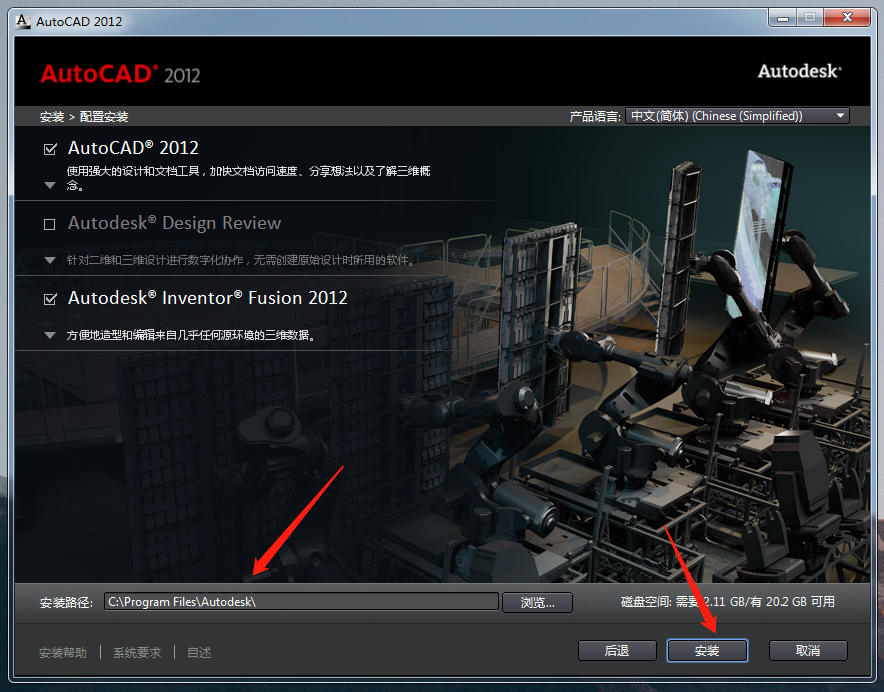Screen dimensions: 884x692
Task: Click the 浏览 (Browse) button
Action: (x=537, y=602)
